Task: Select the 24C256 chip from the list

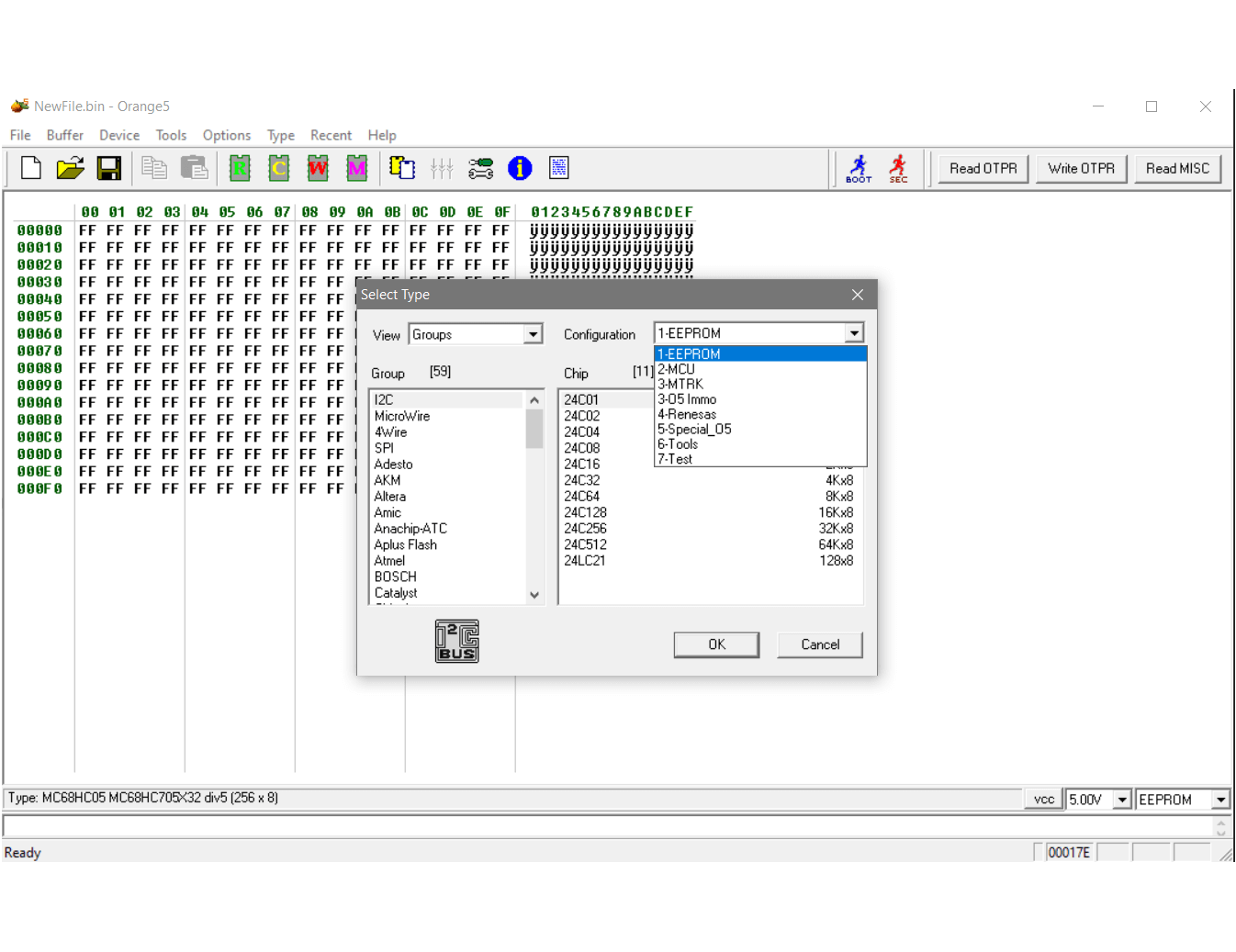Action: tap(586, 528)
